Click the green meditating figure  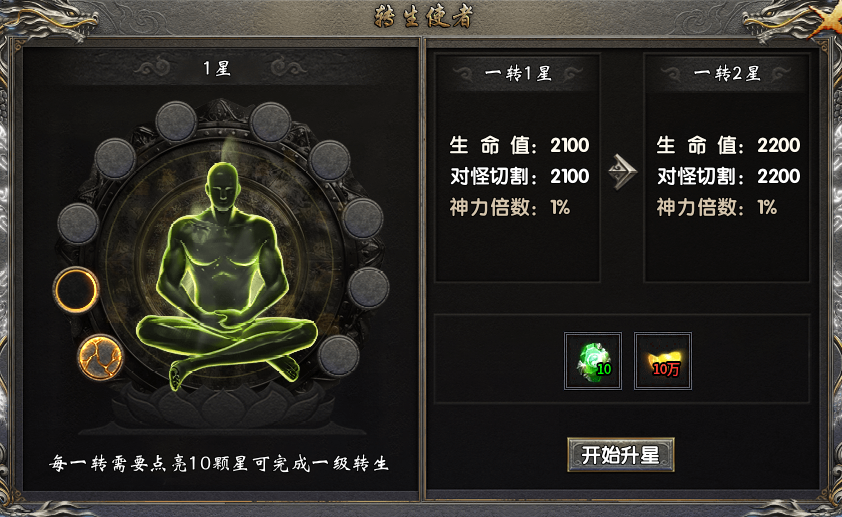pos(227,274)
